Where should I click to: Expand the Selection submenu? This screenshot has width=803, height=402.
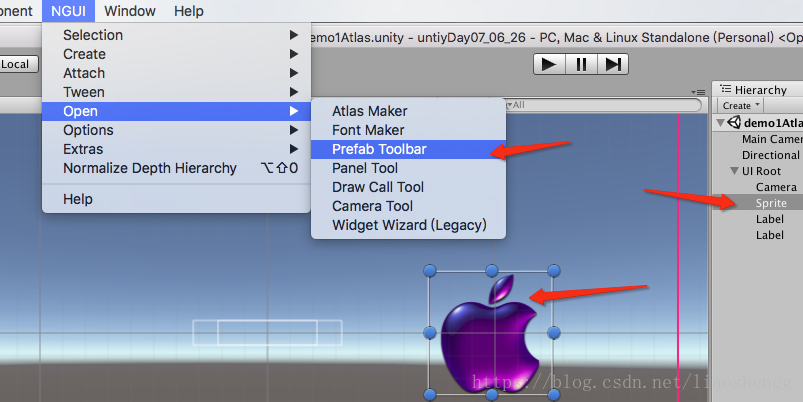(176, 35)
